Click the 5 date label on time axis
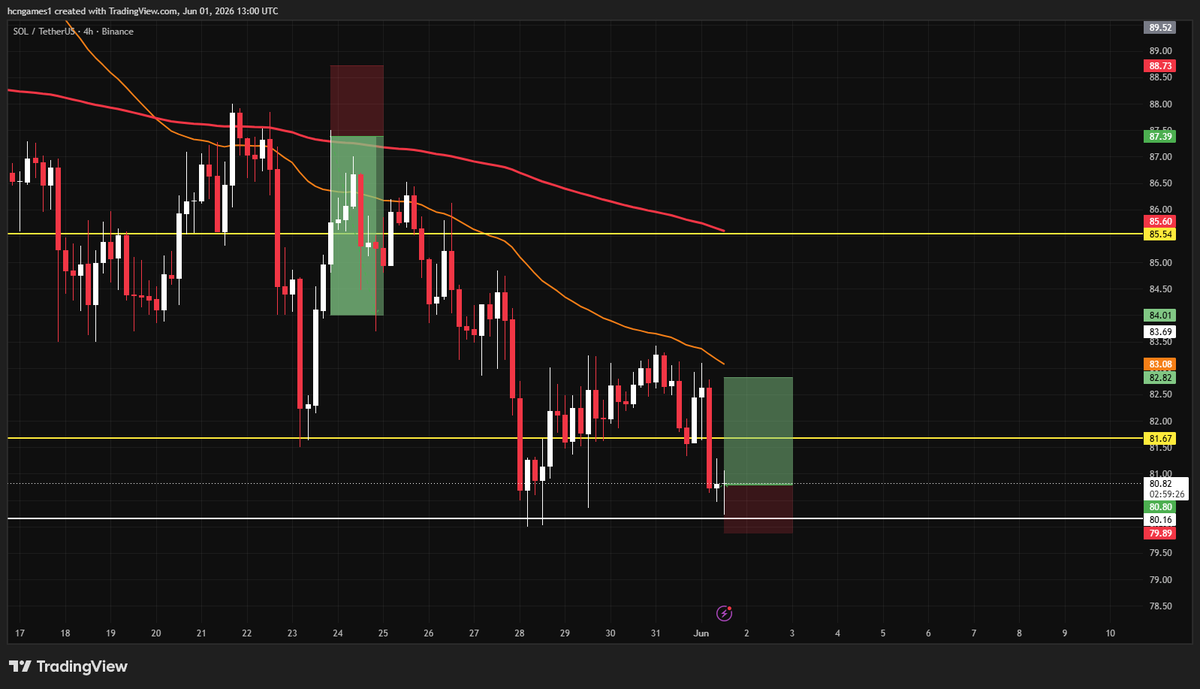Viewport: 1200px width, 689px height. pos(883,633)
